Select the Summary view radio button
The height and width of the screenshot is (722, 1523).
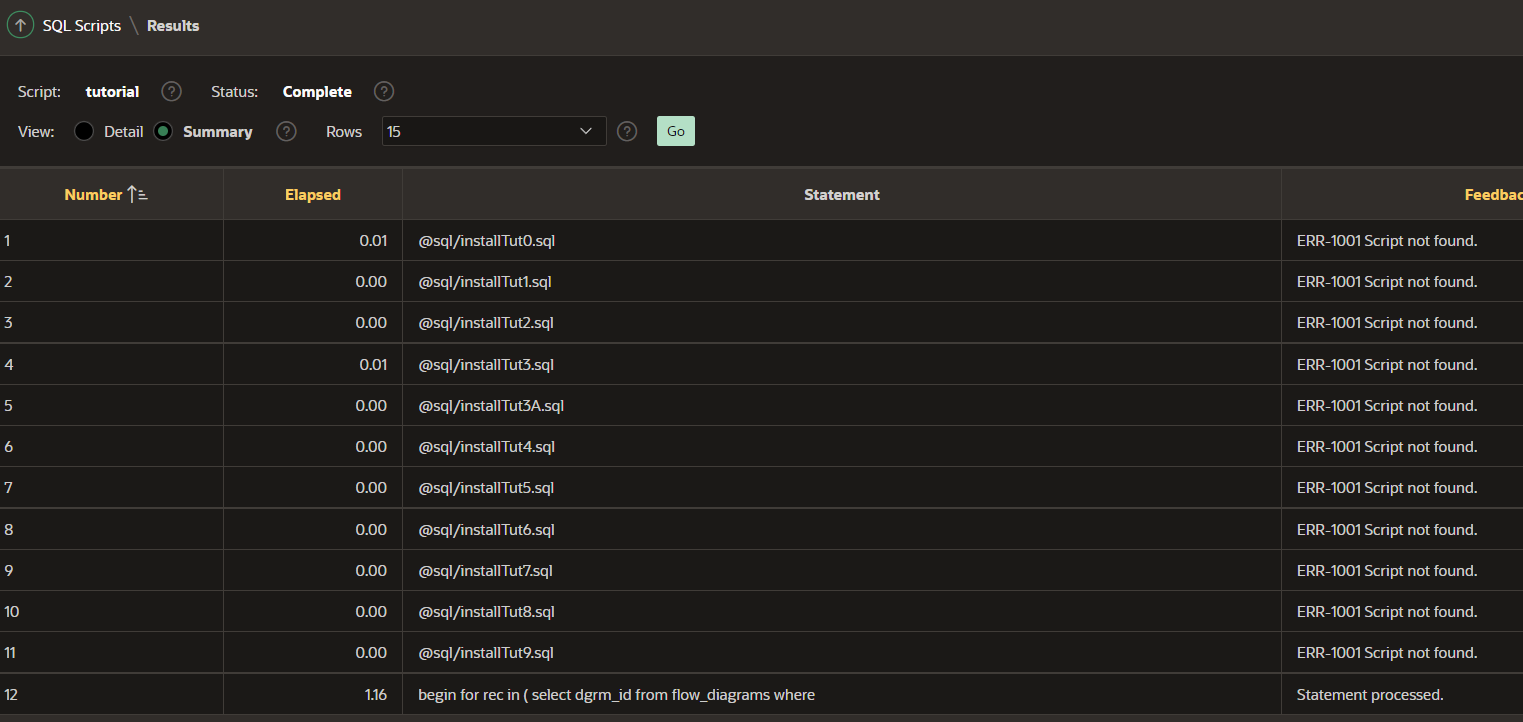click(x=163, y=131)
